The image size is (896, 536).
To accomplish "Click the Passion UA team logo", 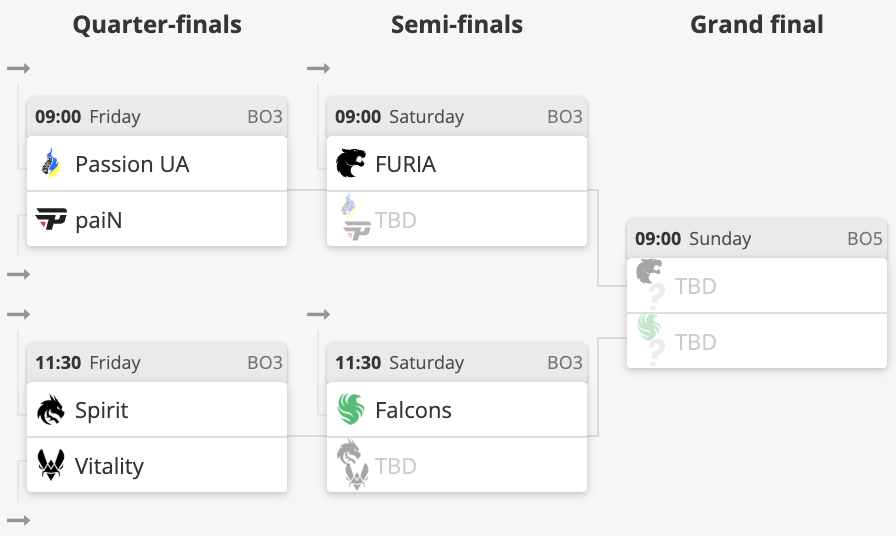I will point(51,163).
